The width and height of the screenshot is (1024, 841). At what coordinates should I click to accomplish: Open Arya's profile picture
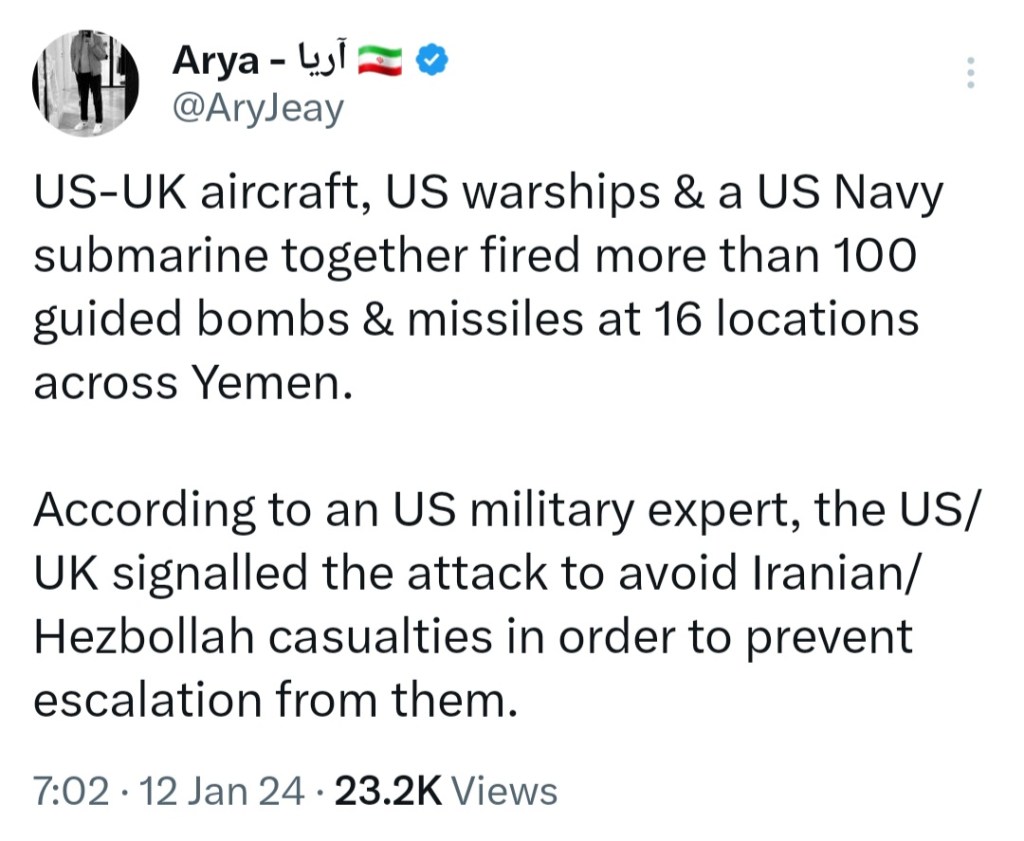coord(85,84)
